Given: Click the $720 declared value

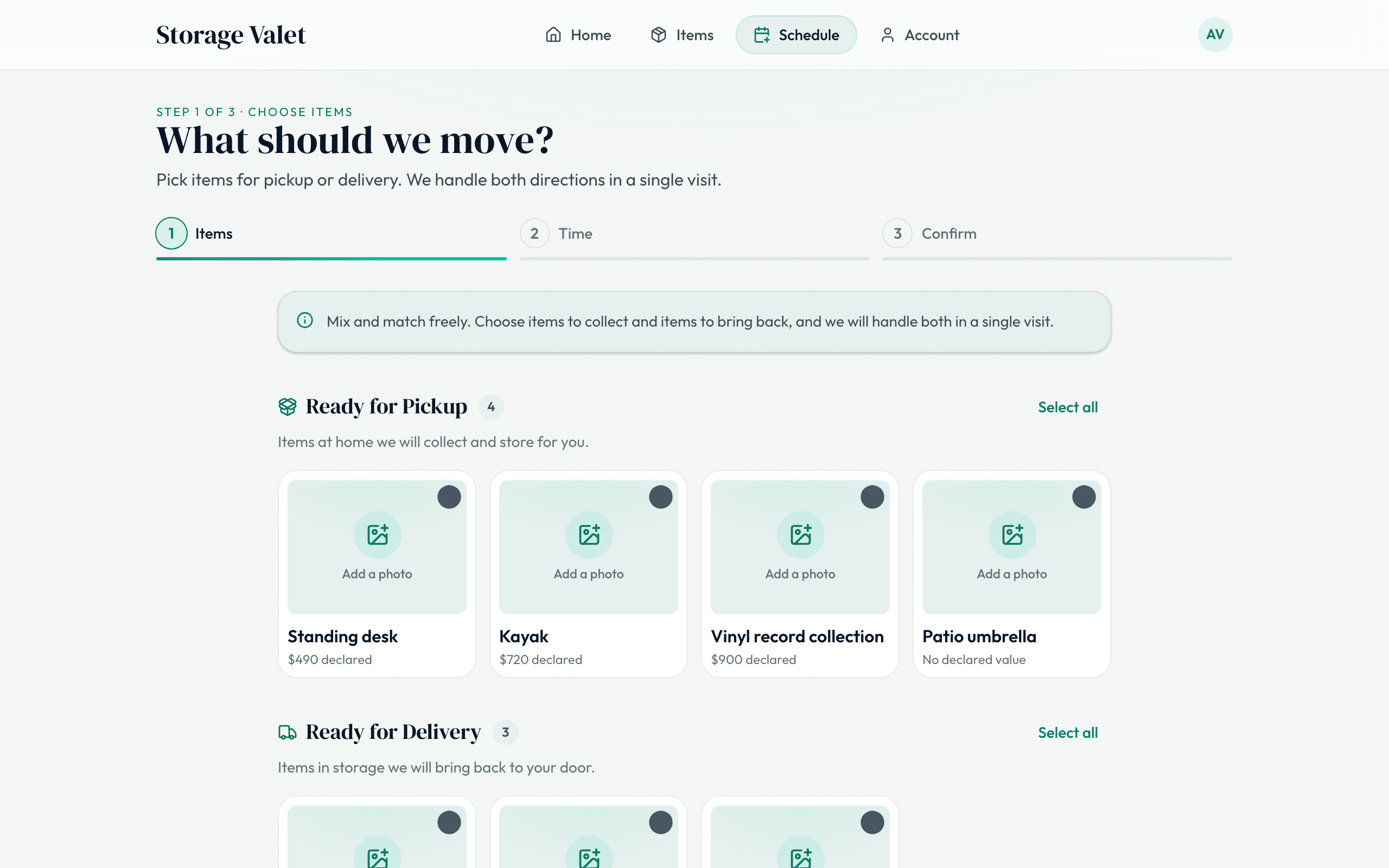Looking at the screenshot, I should pyautogui.click(x=540, y=660).
